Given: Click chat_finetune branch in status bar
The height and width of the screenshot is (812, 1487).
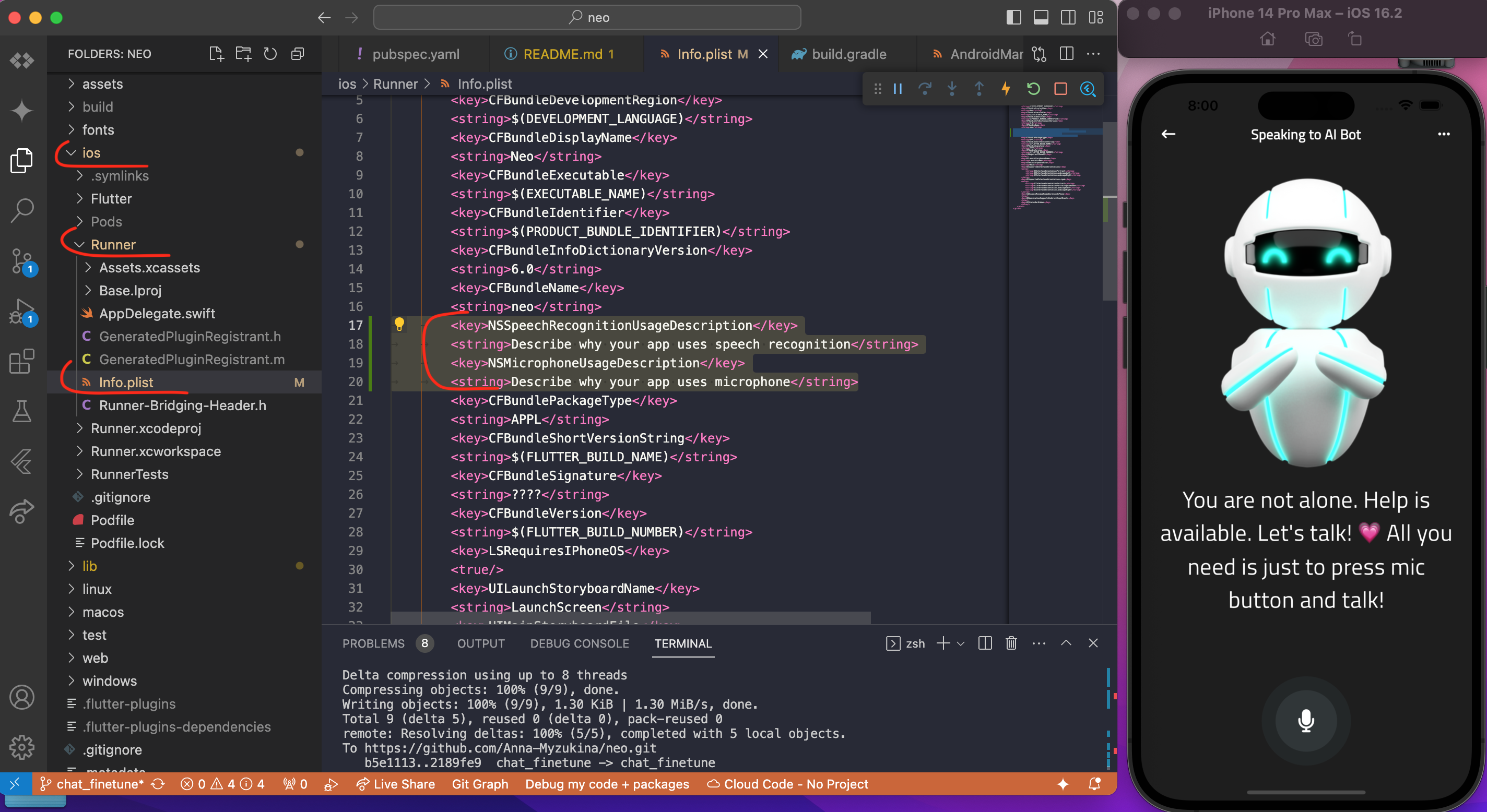Looking at the screenshot, I should tap(99, 784).
